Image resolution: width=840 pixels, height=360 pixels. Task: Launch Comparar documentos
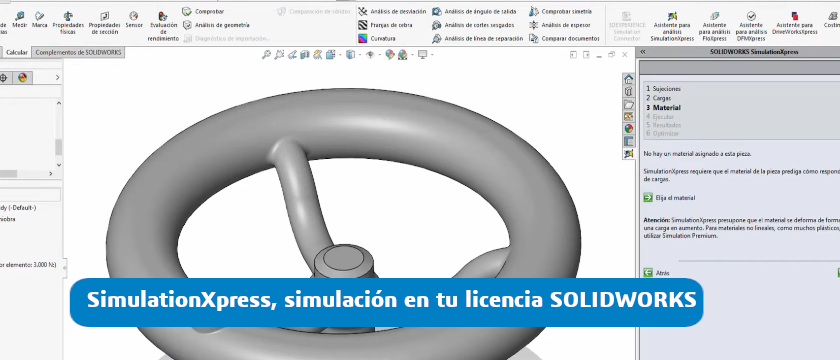pyautogui.click(x=564, y=39)
